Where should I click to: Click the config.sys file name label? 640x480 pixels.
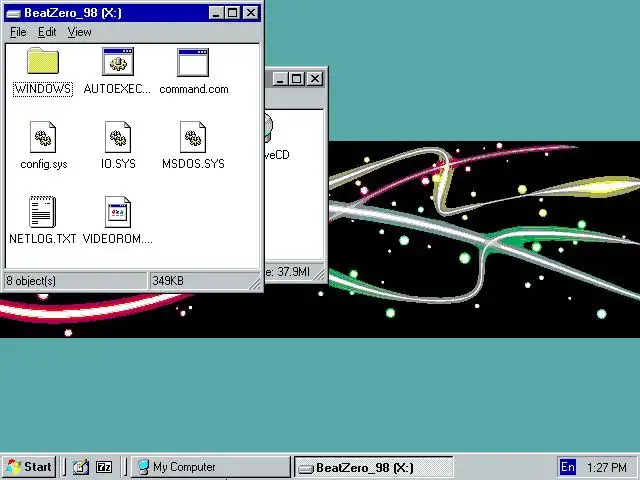coord(44,164)
